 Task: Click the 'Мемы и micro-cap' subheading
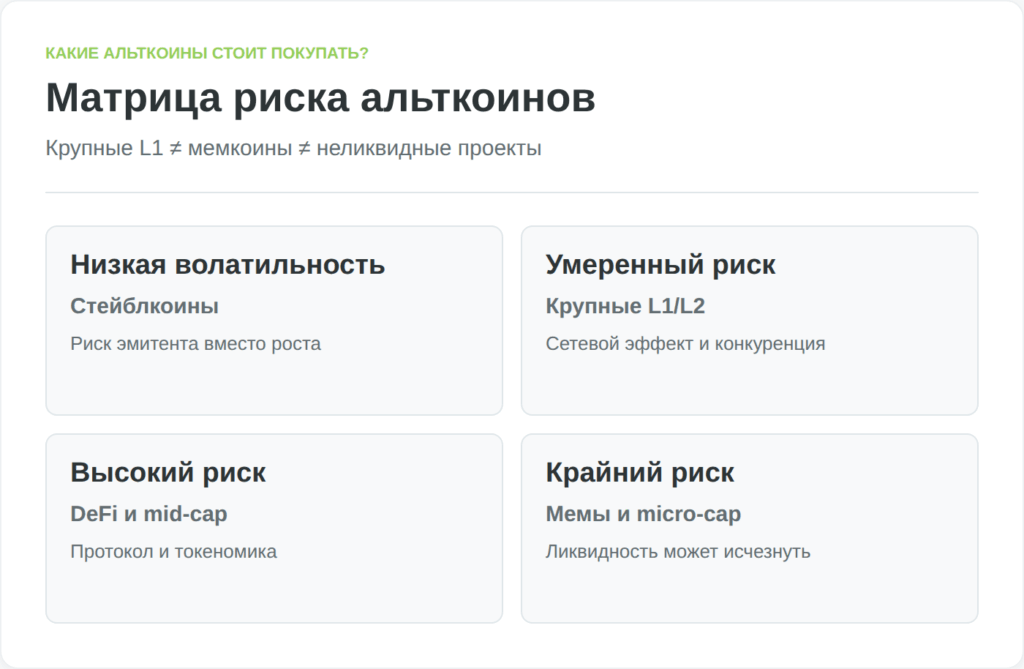643,514
